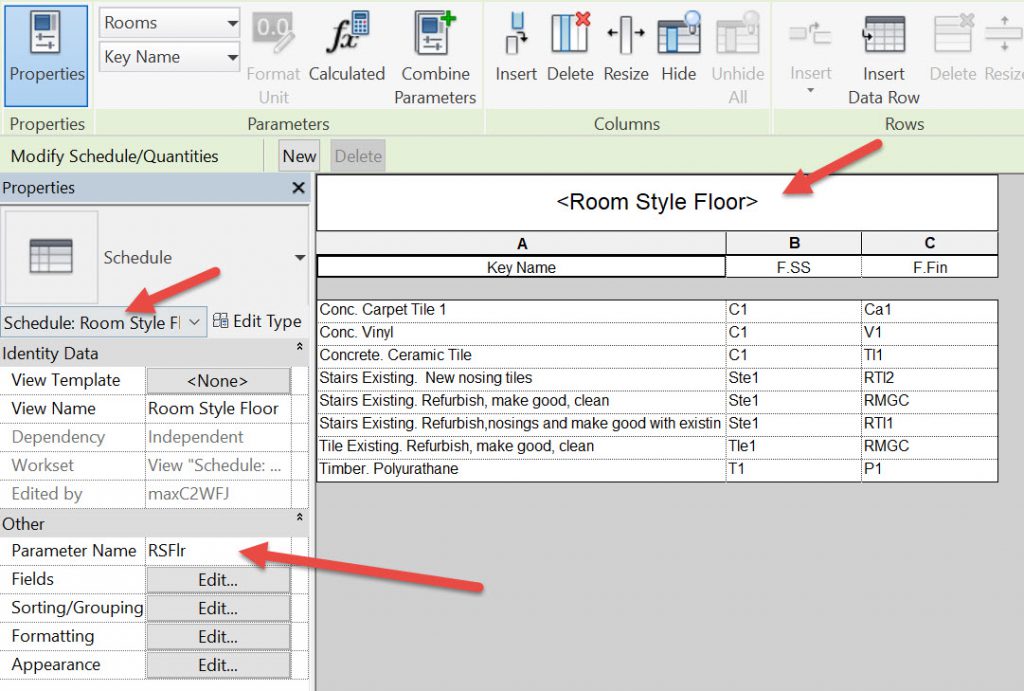Click the New button
The height and width of the screenshot is (691, 1024).
click(x=299, y=156)
